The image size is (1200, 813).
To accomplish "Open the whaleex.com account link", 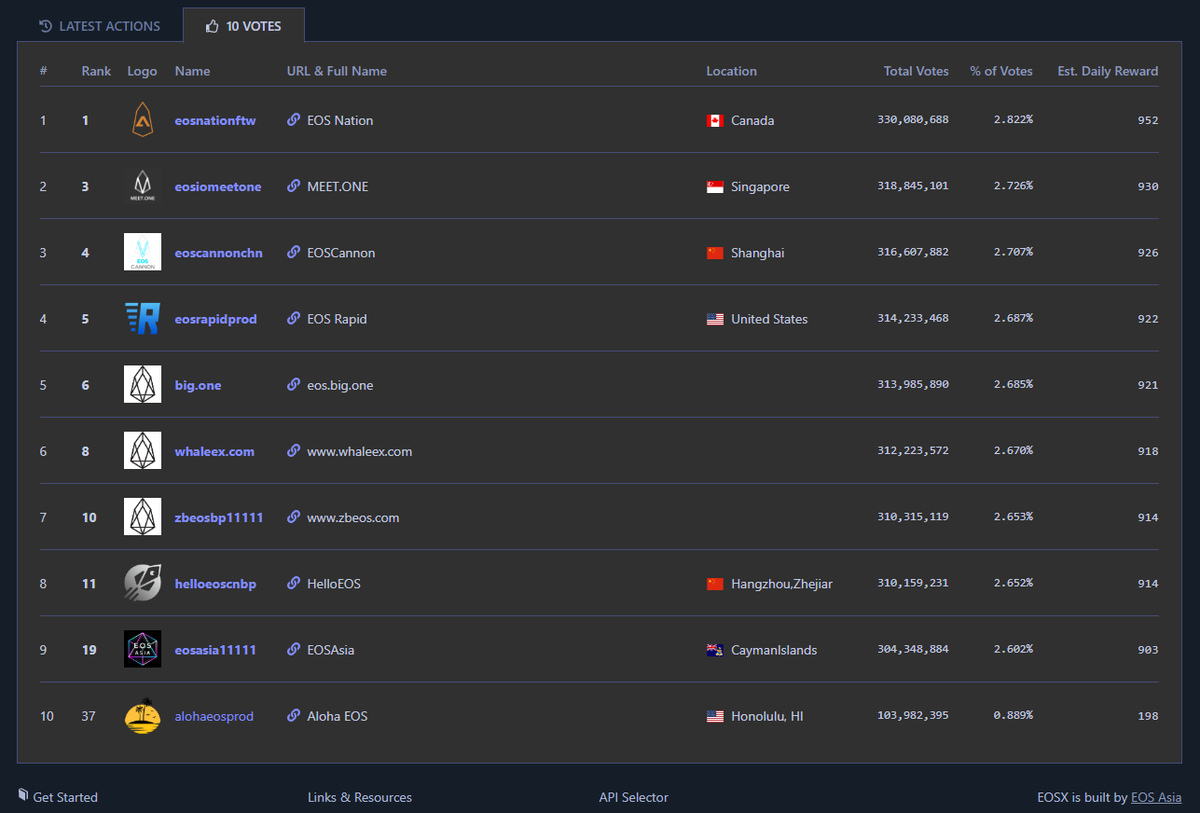I will click(215, 451).
